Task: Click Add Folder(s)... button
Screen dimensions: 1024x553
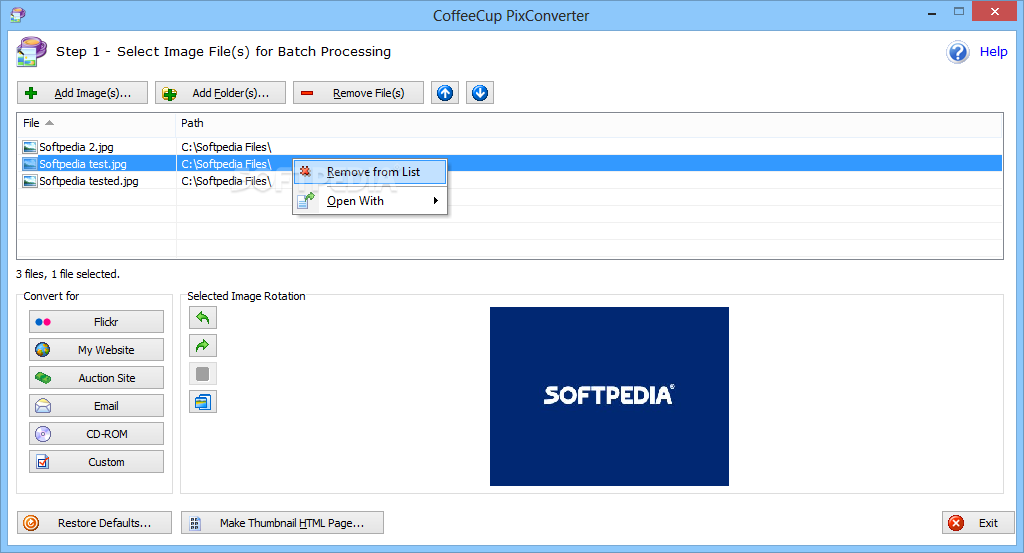Action: click(x=220, y=93)
